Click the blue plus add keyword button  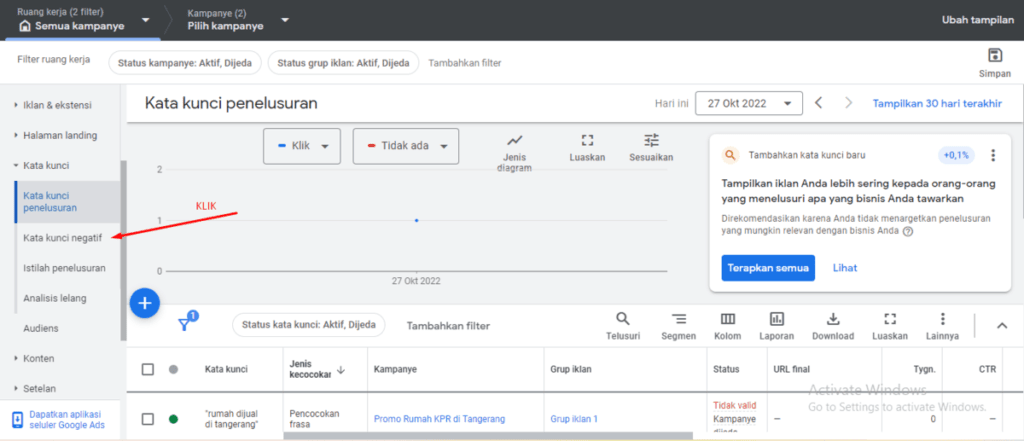tap(145, 302)
